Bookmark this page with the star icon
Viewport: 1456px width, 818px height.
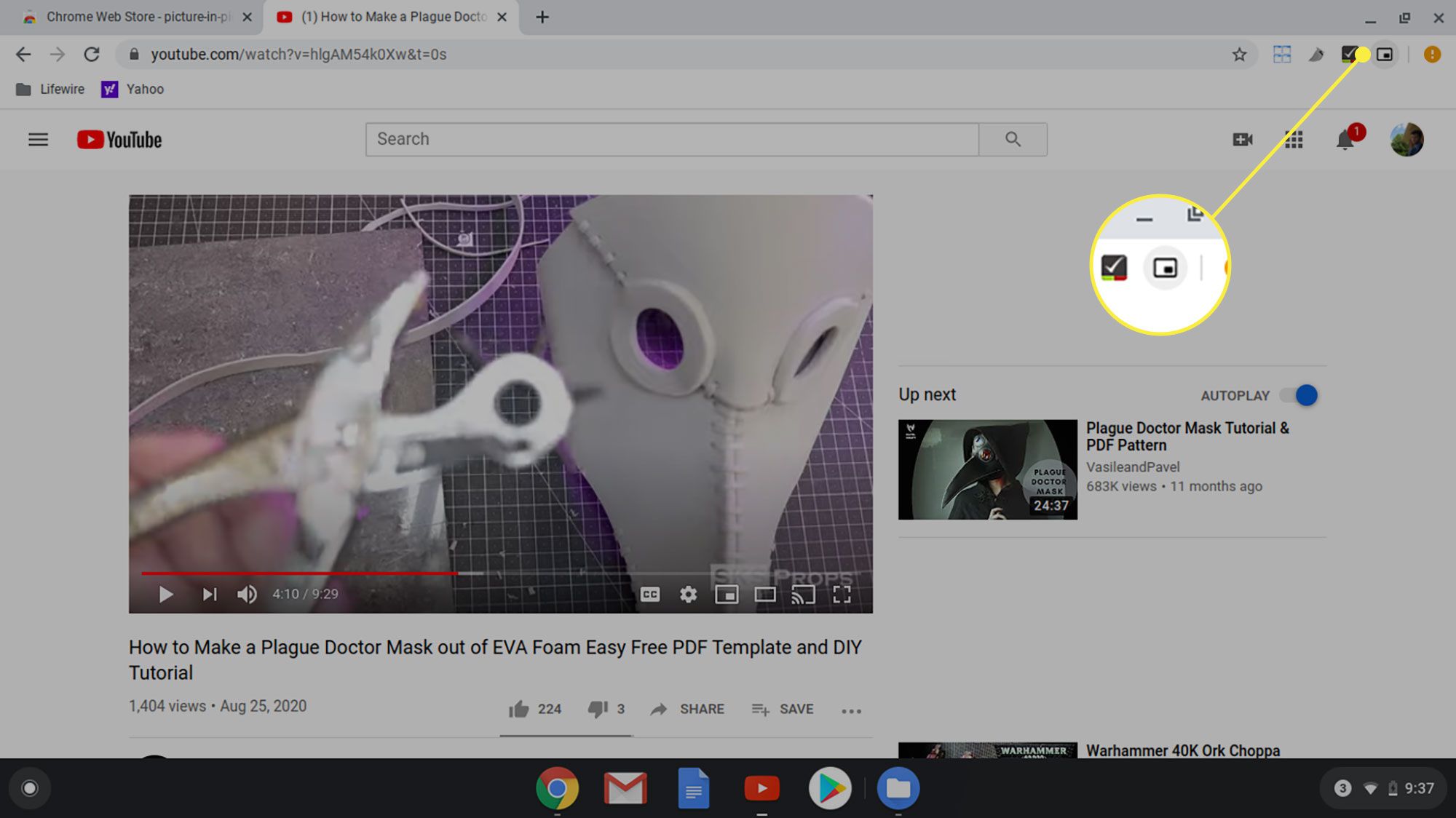pyautogui.click(x=1239, y=55)
